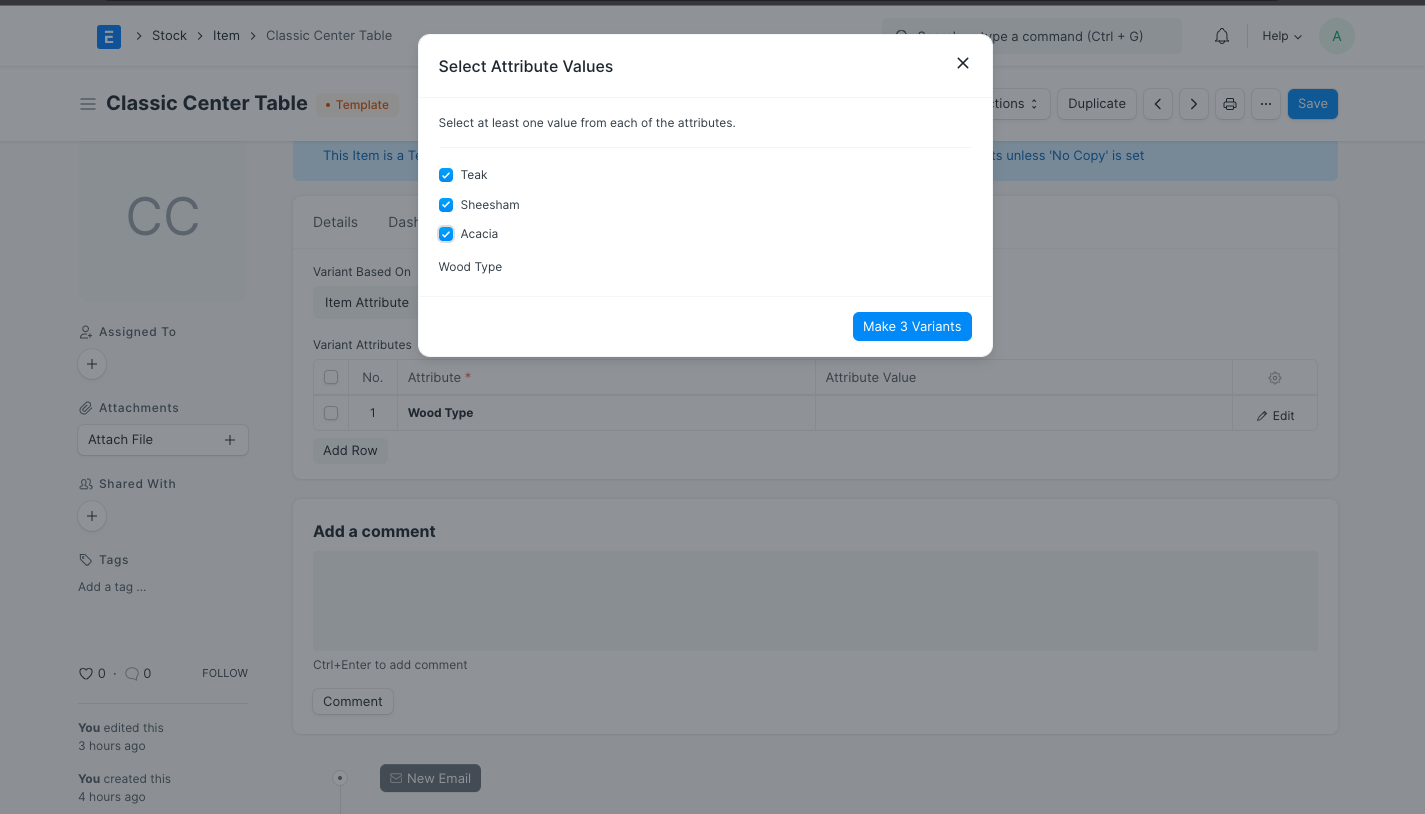Click the Make 3 Variants button
The width and height of the screenshot is (1425, 814).
pyautogui.click(x=911, y=326)
